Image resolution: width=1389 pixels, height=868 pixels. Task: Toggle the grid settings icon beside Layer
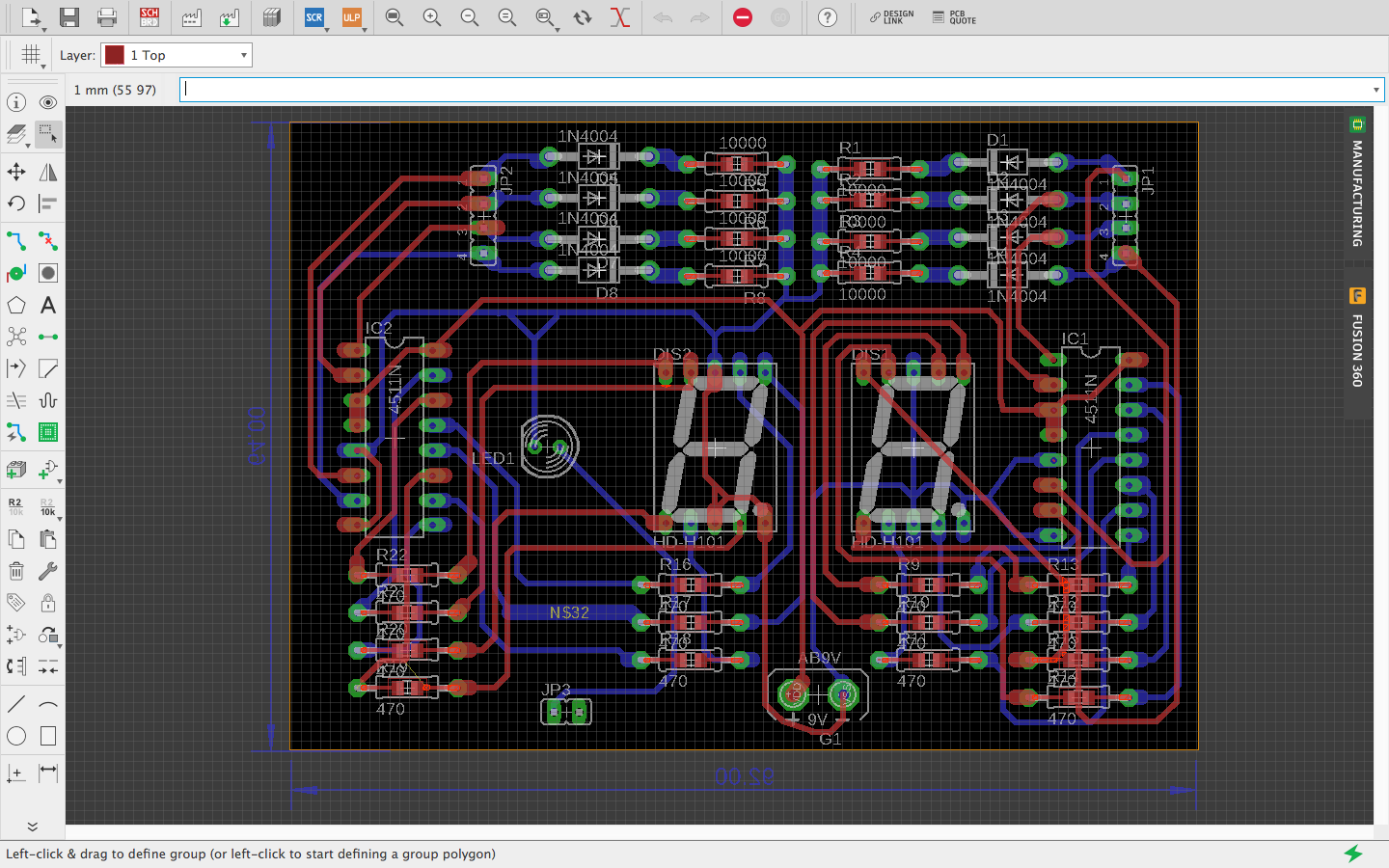(30, 54)
